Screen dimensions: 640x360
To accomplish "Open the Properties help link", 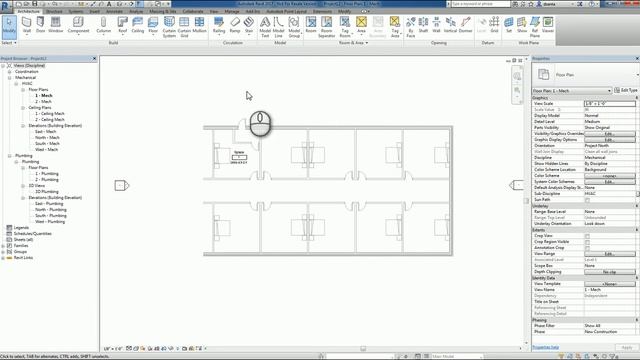I will coord(545,347).
